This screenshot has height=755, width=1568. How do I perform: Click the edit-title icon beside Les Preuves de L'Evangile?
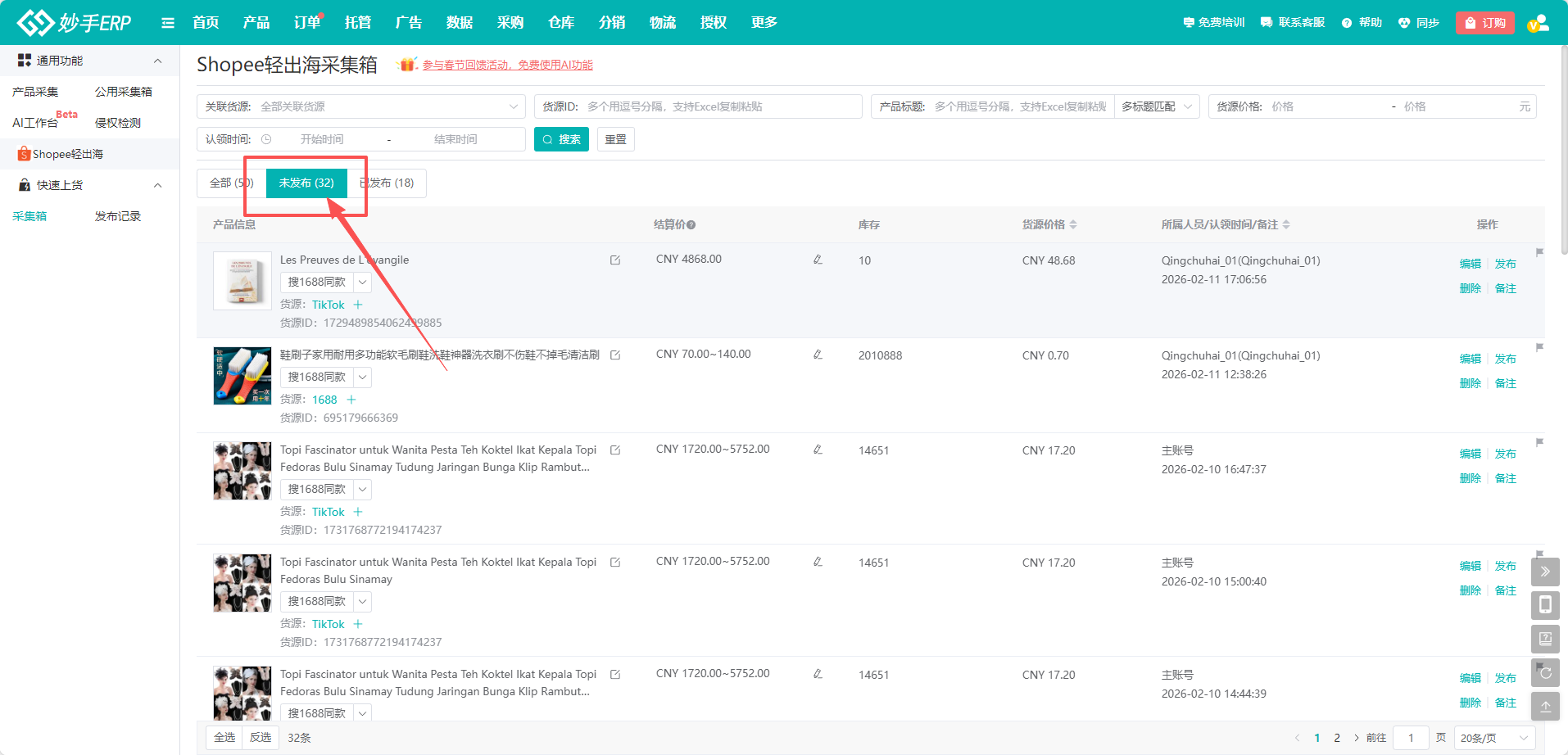(615, 260)
